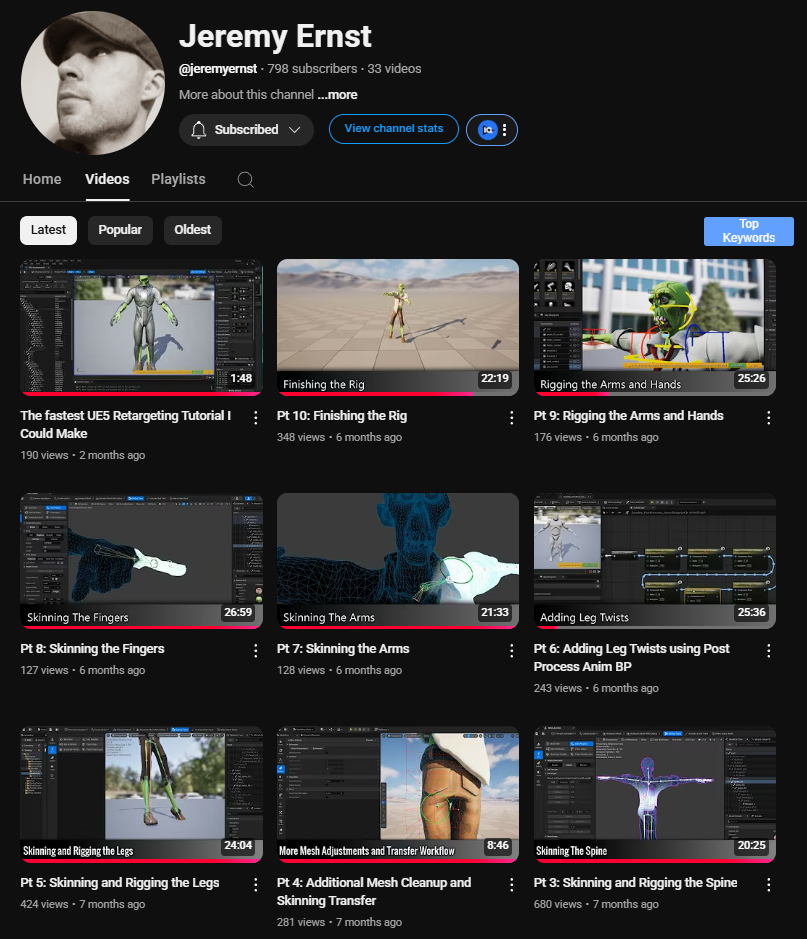Viewport: 807px width, 939px height.
Task: Sort videos by Popular
Action: [120, 230]
